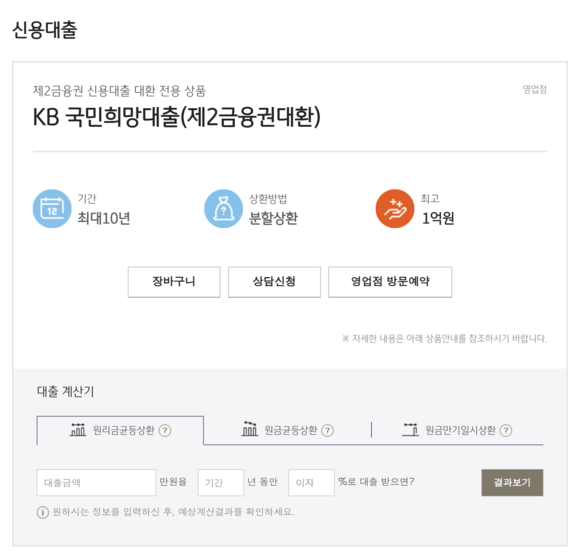Focus the 기간 years input field

(221, 482)
